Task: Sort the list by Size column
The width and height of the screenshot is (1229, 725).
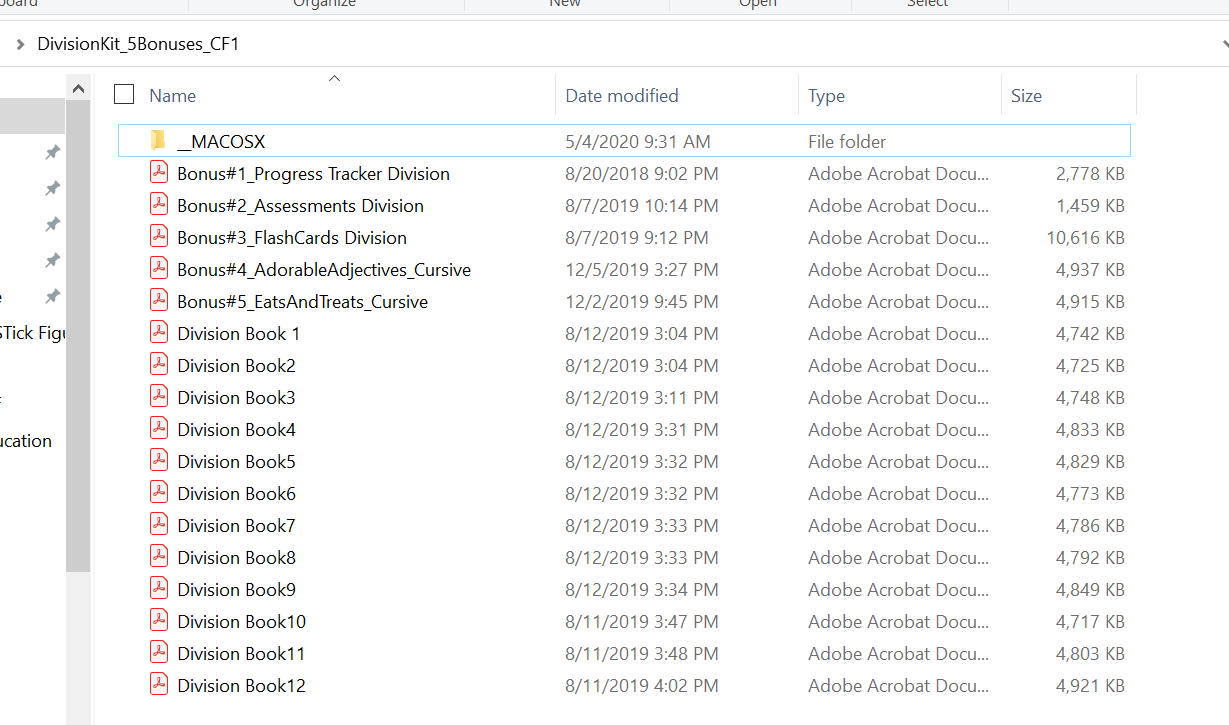Action: (x=1026, y=96)
